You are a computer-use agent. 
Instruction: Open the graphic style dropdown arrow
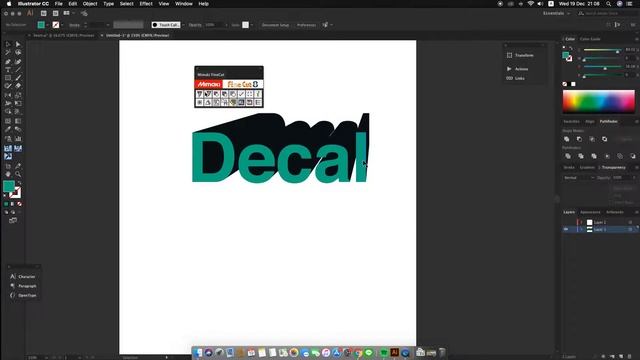(252, 25)
